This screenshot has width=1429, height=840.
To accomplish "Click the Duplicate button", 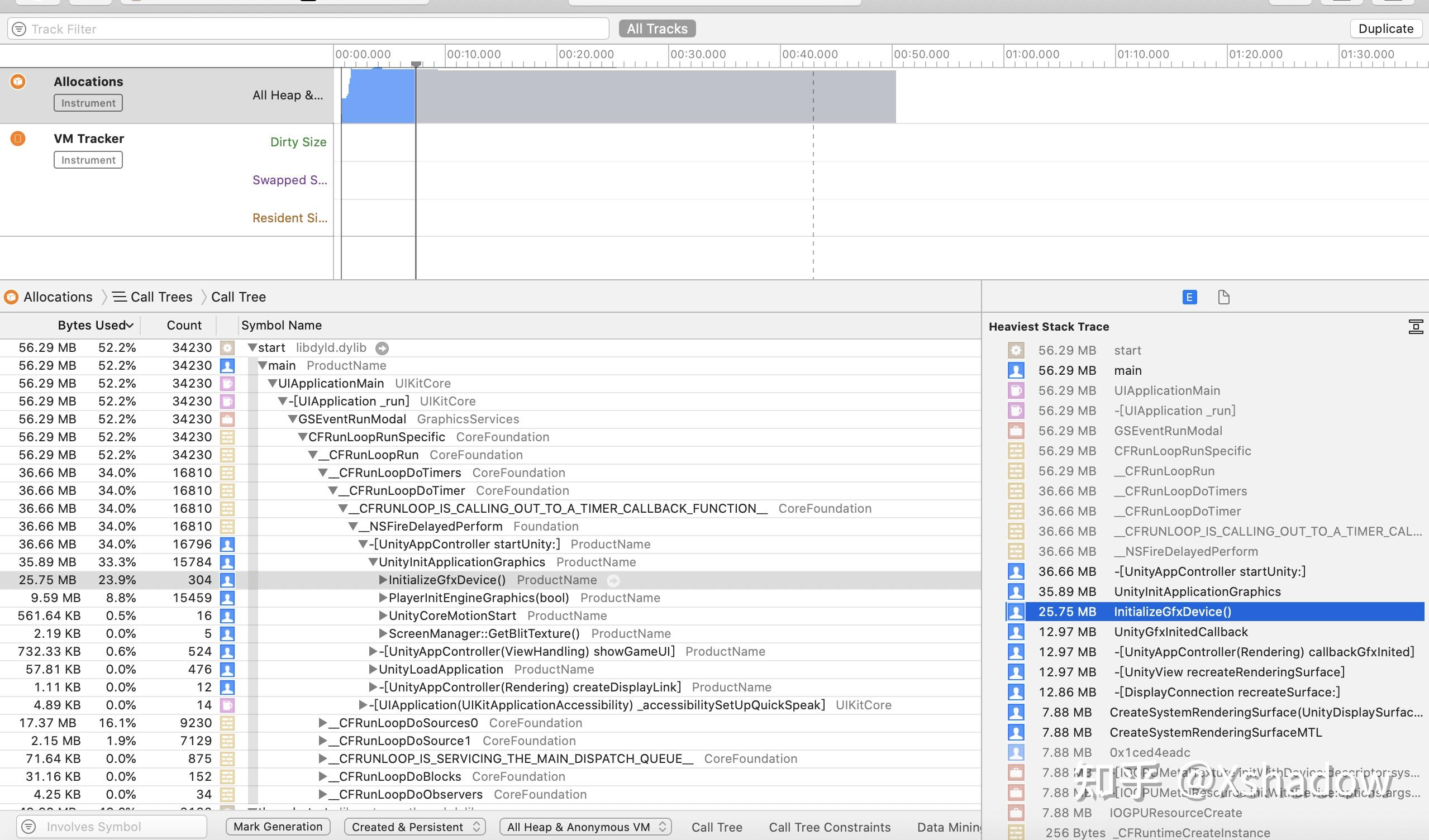I will 1385,28.
